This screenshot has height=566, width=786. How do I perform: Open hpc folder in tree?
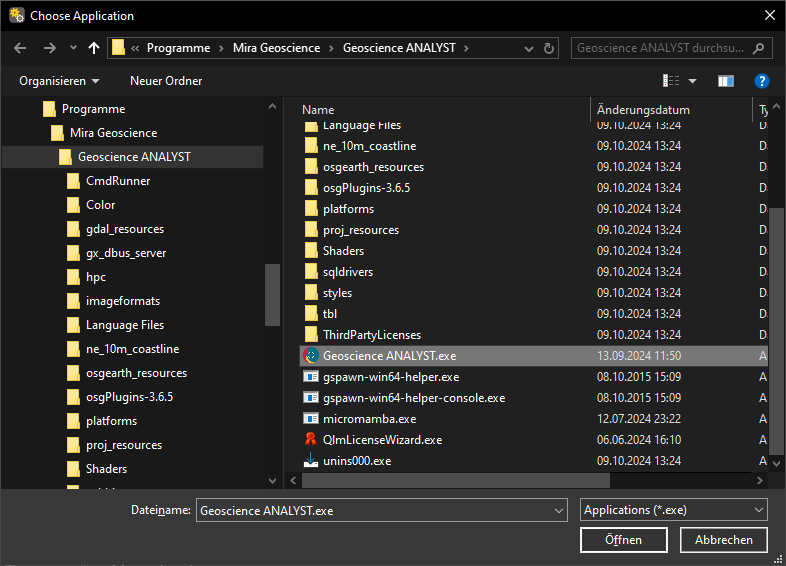pyautogui.click(x=96, y=277)
